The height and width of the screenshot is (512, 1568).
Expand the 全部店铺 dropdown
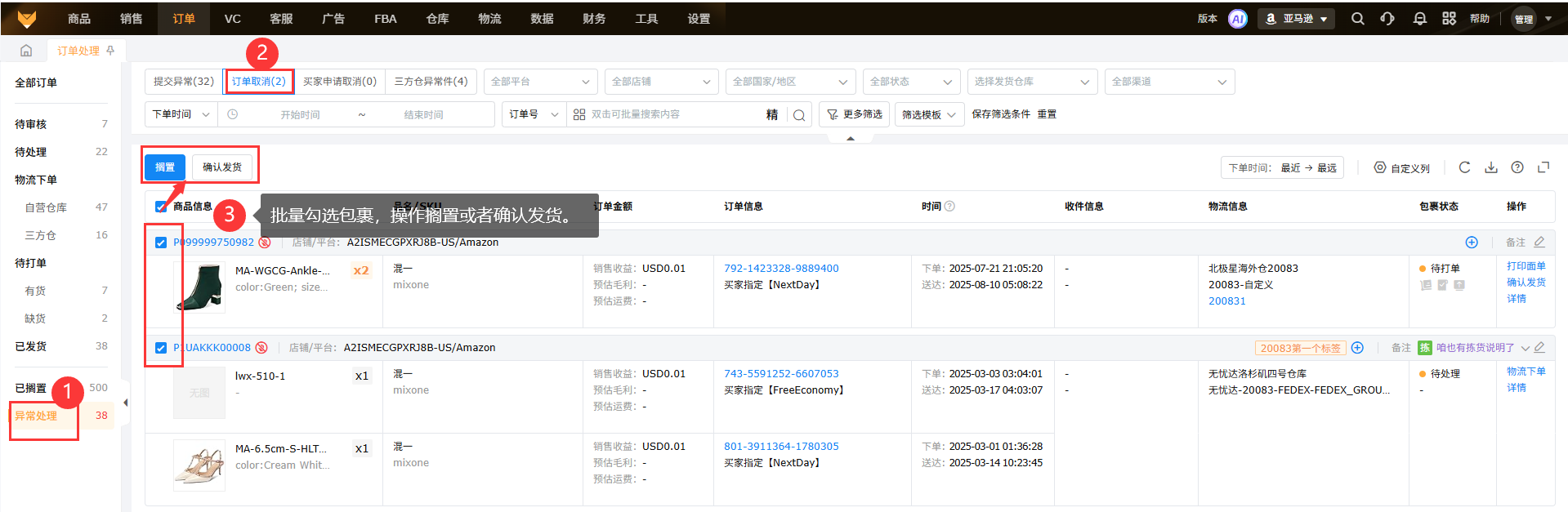[661, 82]
